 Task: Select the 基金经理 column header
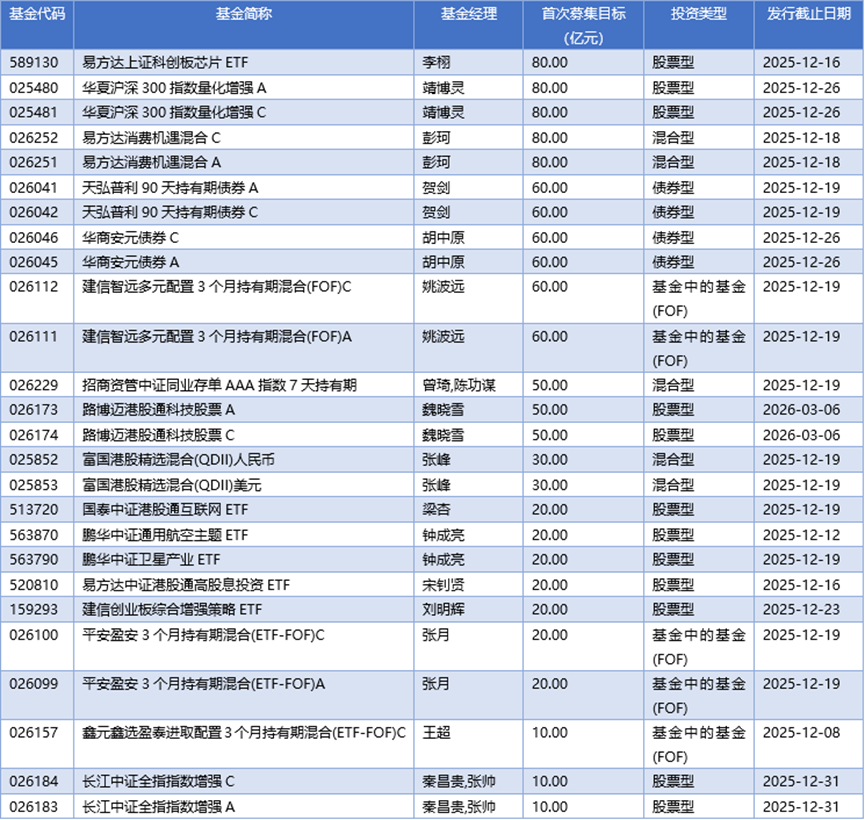coord(468,15)
